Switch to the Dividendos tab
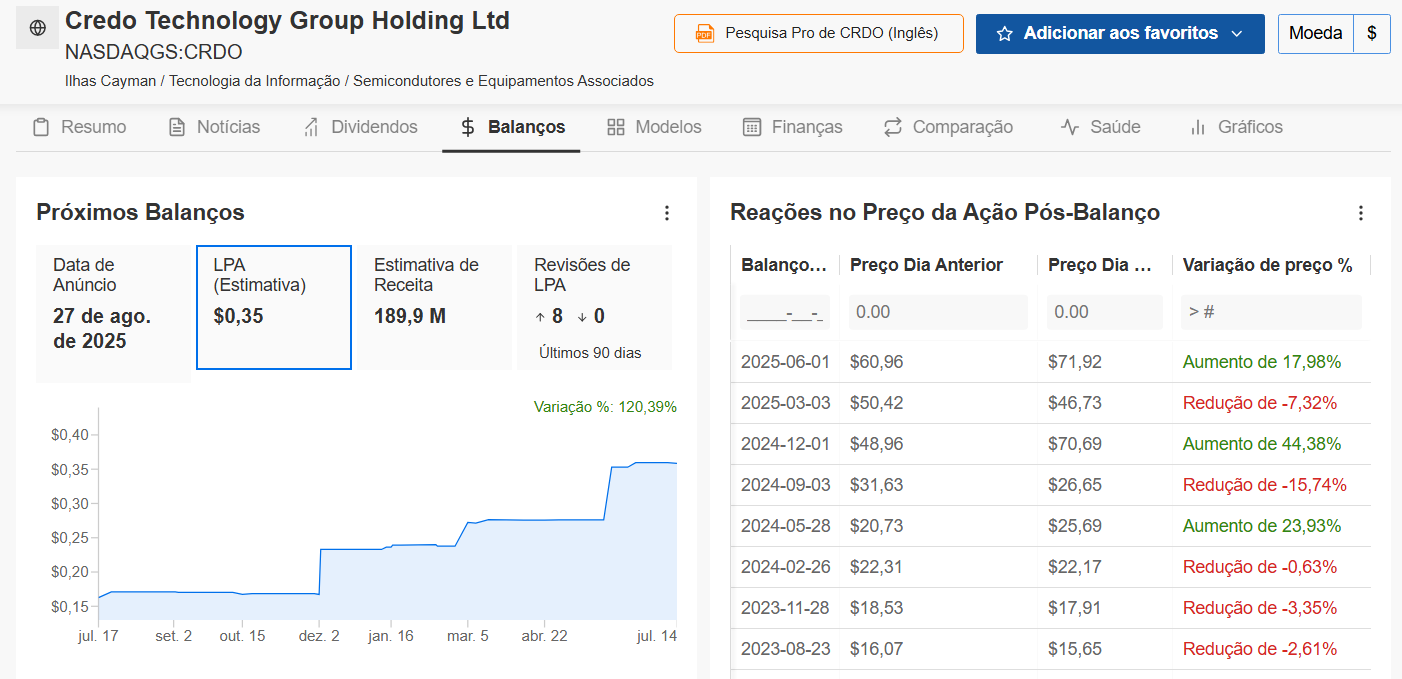 pos(360,127)
